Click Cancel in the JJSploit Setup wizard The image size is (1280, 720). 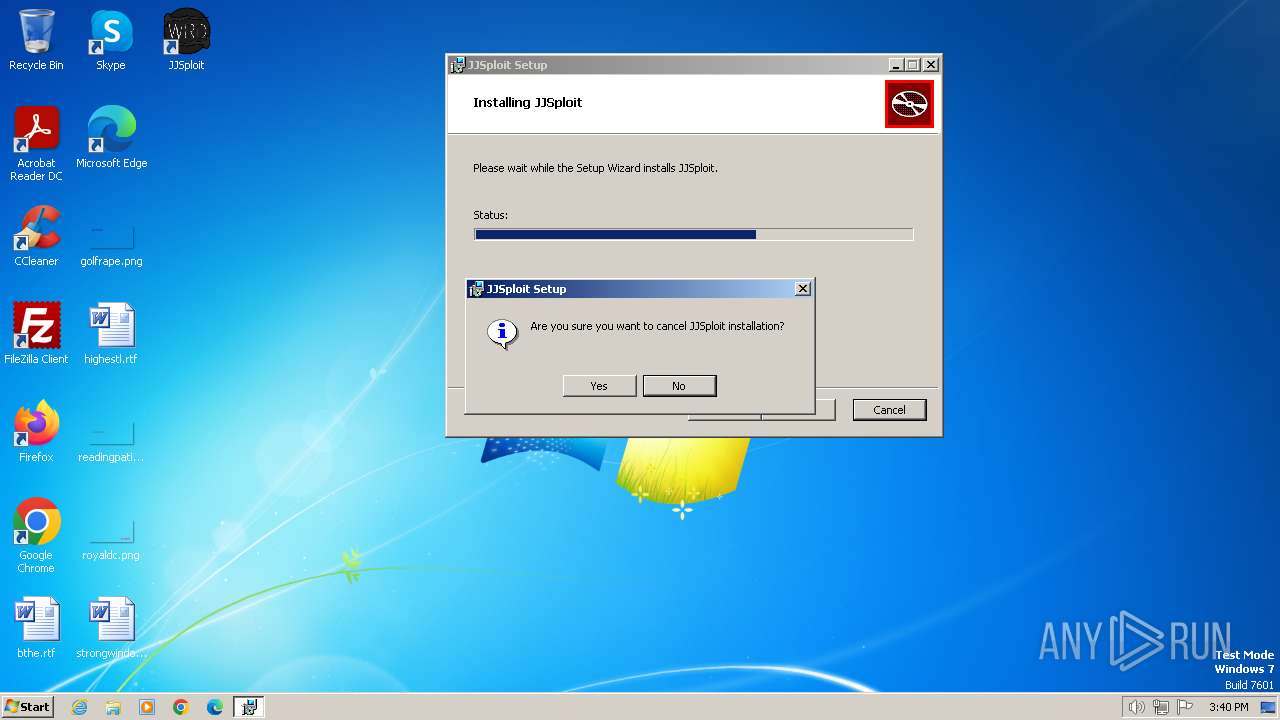pyautogui.click(x=889, y=410)
